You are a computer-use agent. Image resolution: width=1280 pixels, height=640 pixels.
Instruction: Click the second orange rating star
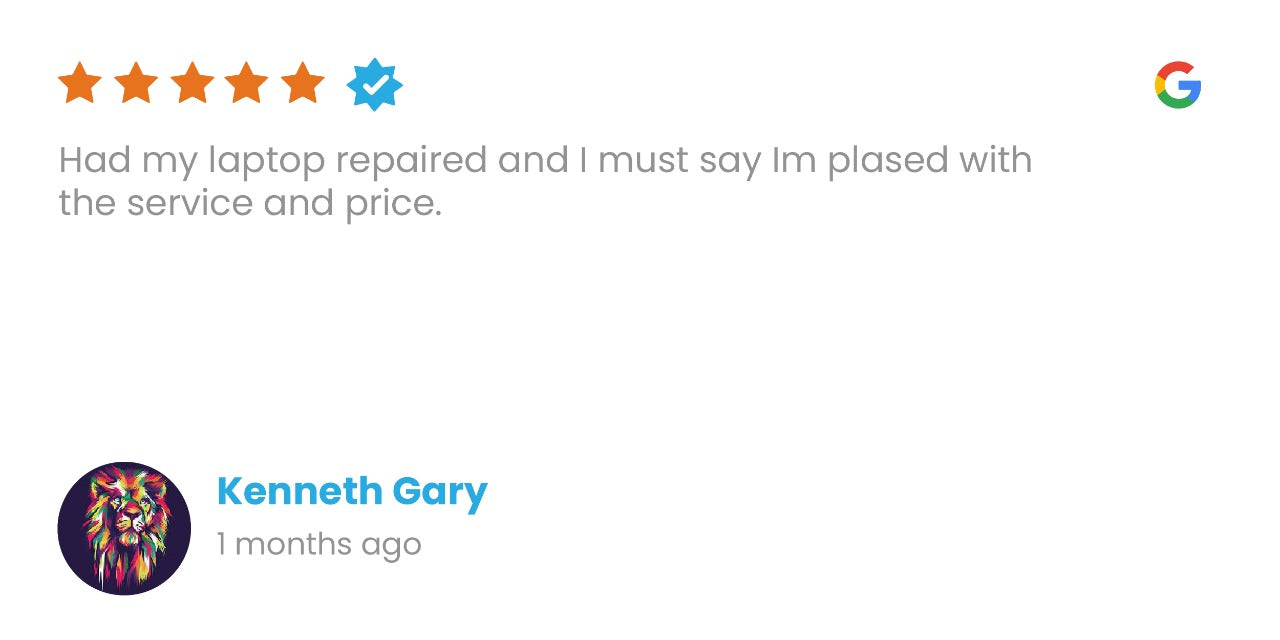(136, 83)
